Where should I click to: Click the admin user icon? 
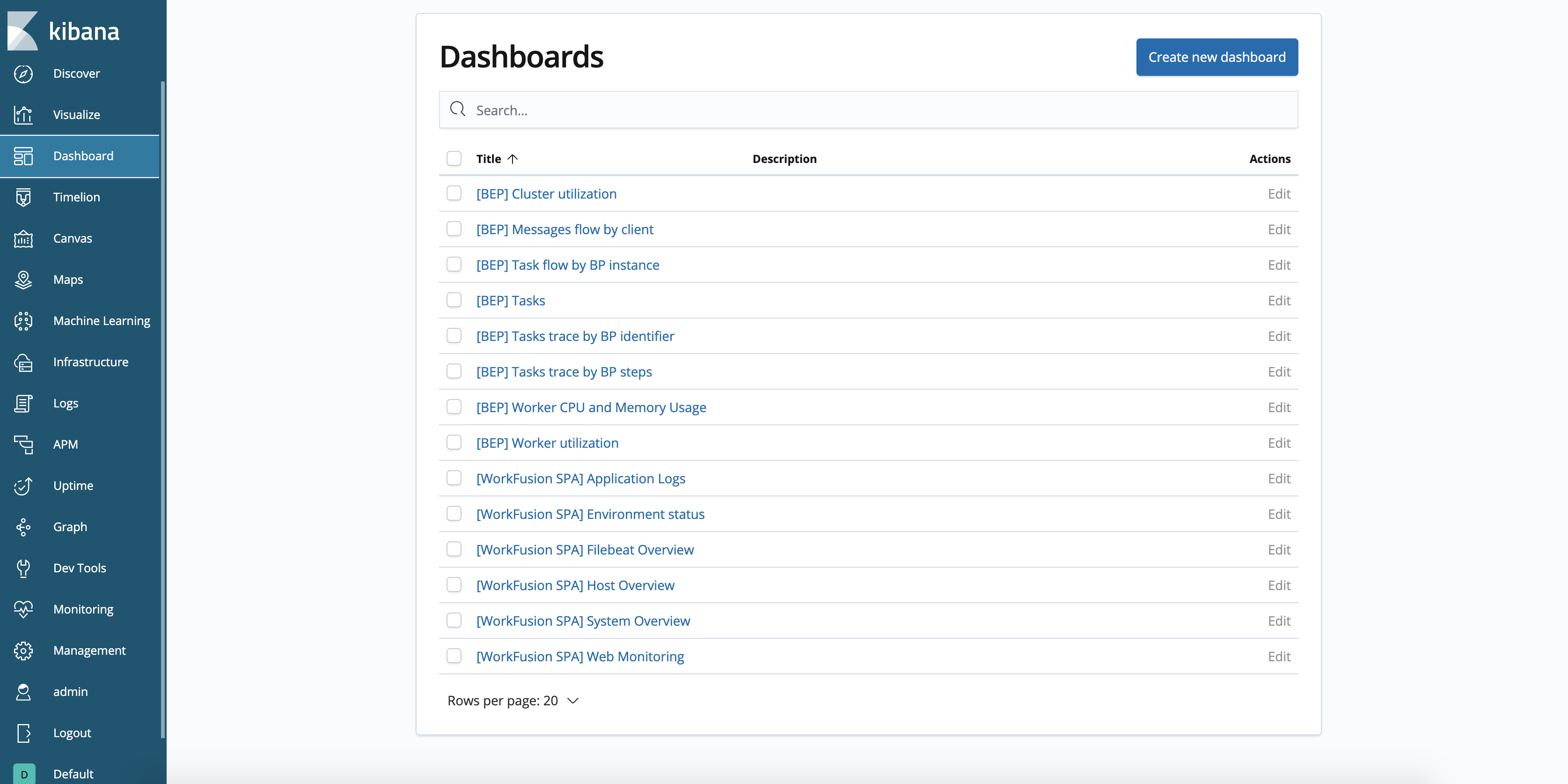[23, 692]
